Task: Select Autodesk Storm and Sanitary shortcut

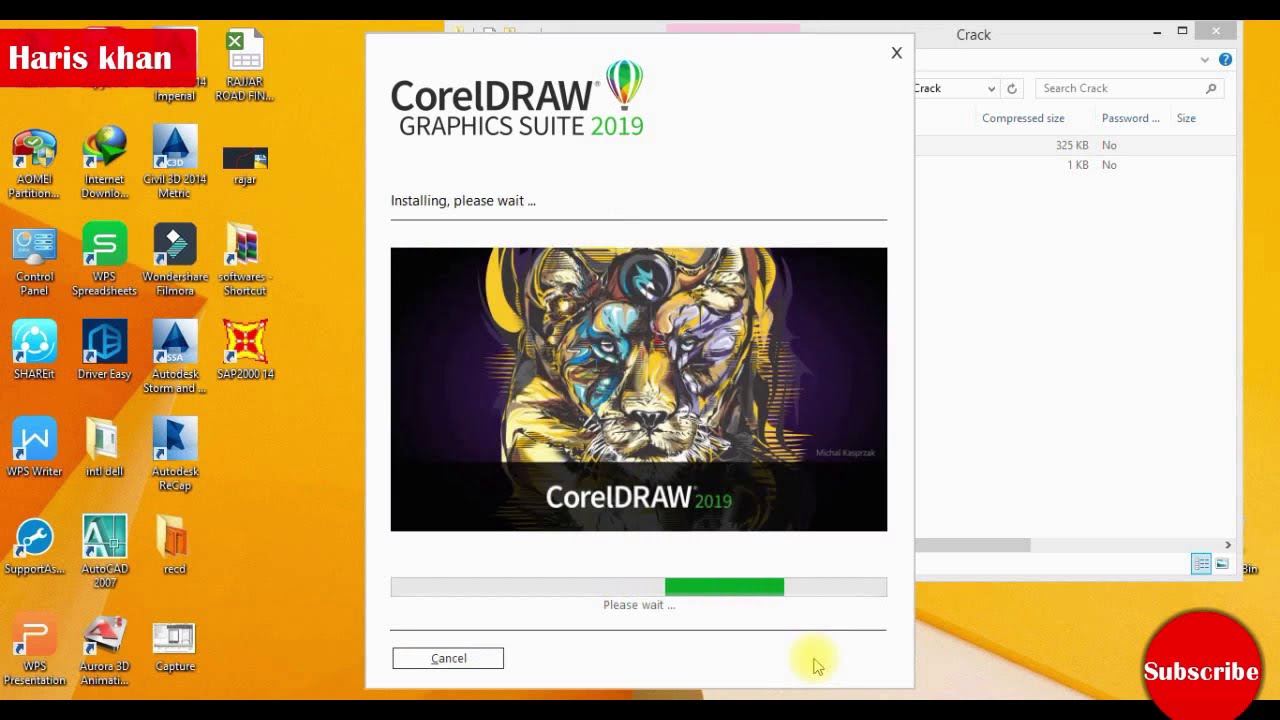Action: (x=175, y=357)
